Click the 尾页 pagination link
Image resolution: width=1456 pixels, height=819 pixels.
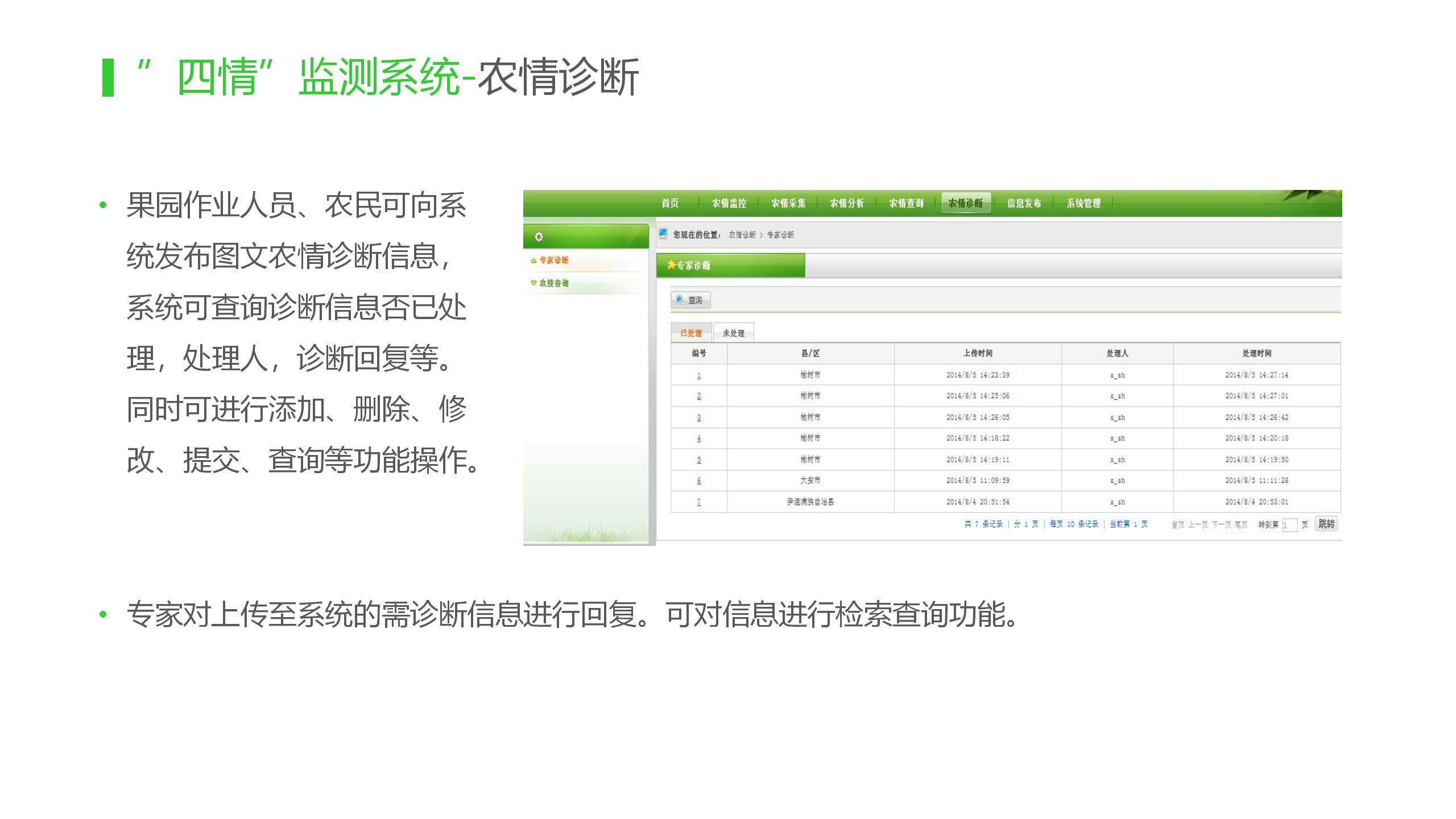click(x=1240, y=524)
